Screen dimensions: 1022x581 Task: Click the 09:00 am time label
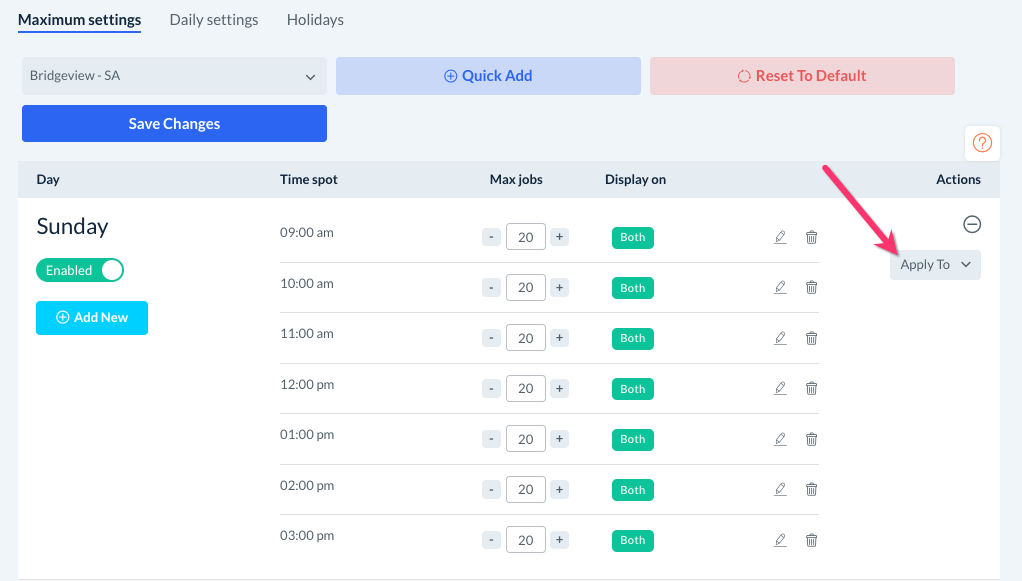pos(307,233)
